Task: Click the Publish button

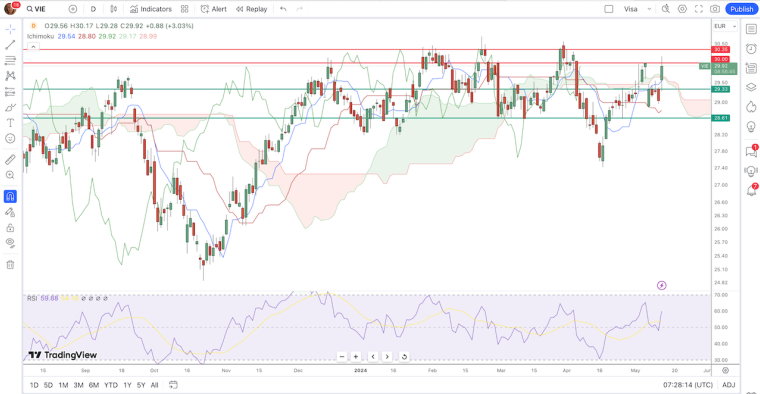Action: tap(742, 9)
